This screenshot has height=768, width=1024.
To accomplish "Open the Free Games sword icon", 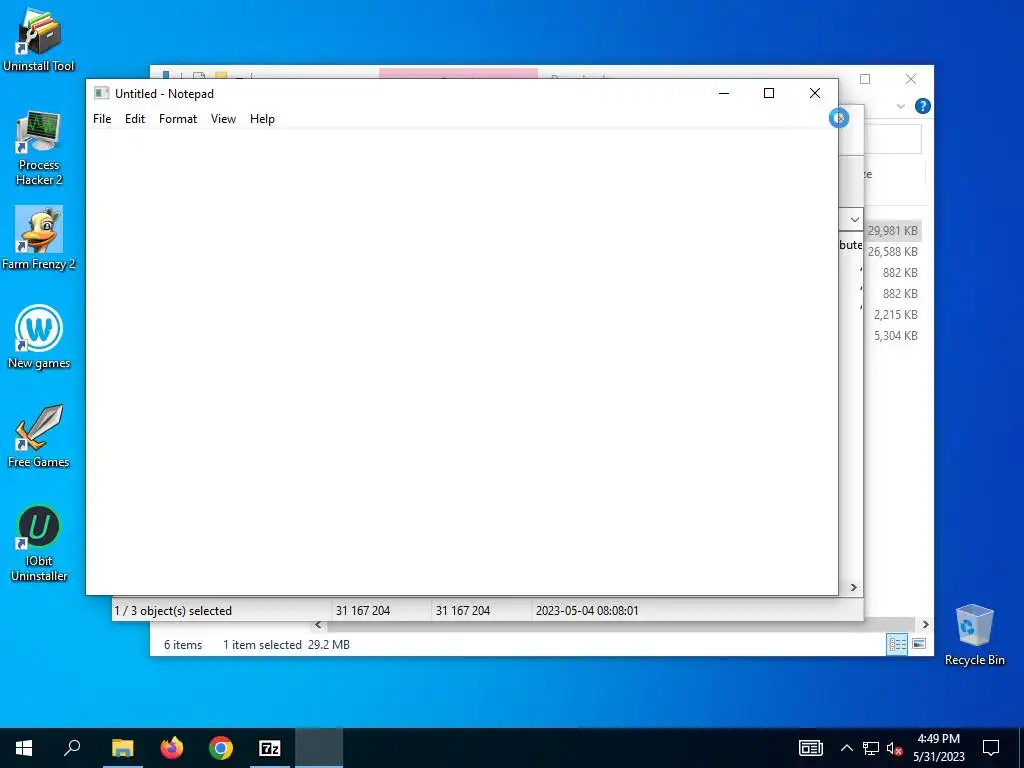I will [x=39, y=436].
